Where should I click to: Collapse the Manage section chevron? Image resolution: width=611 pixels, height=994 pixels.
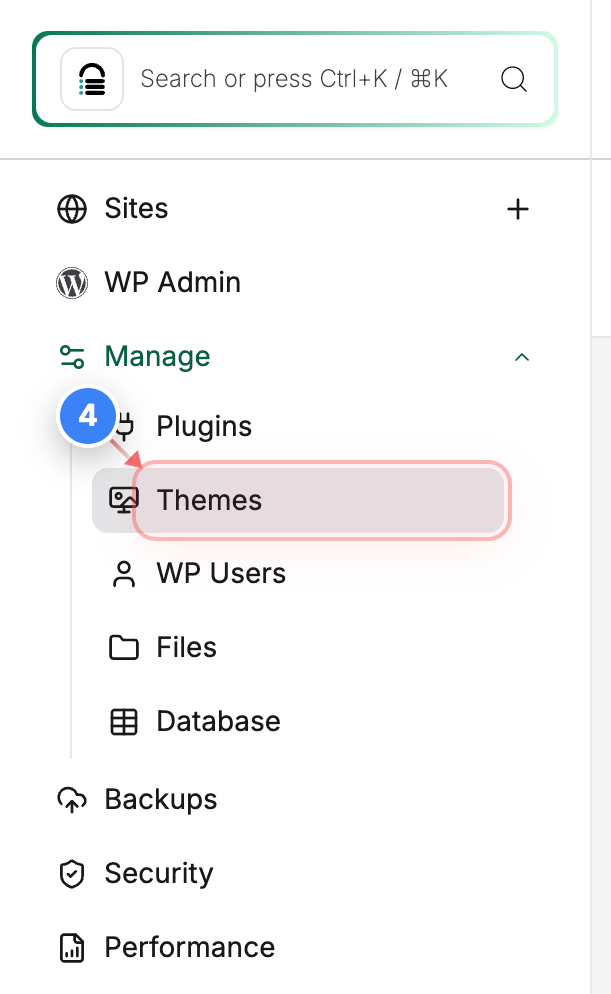click(521, 357)
